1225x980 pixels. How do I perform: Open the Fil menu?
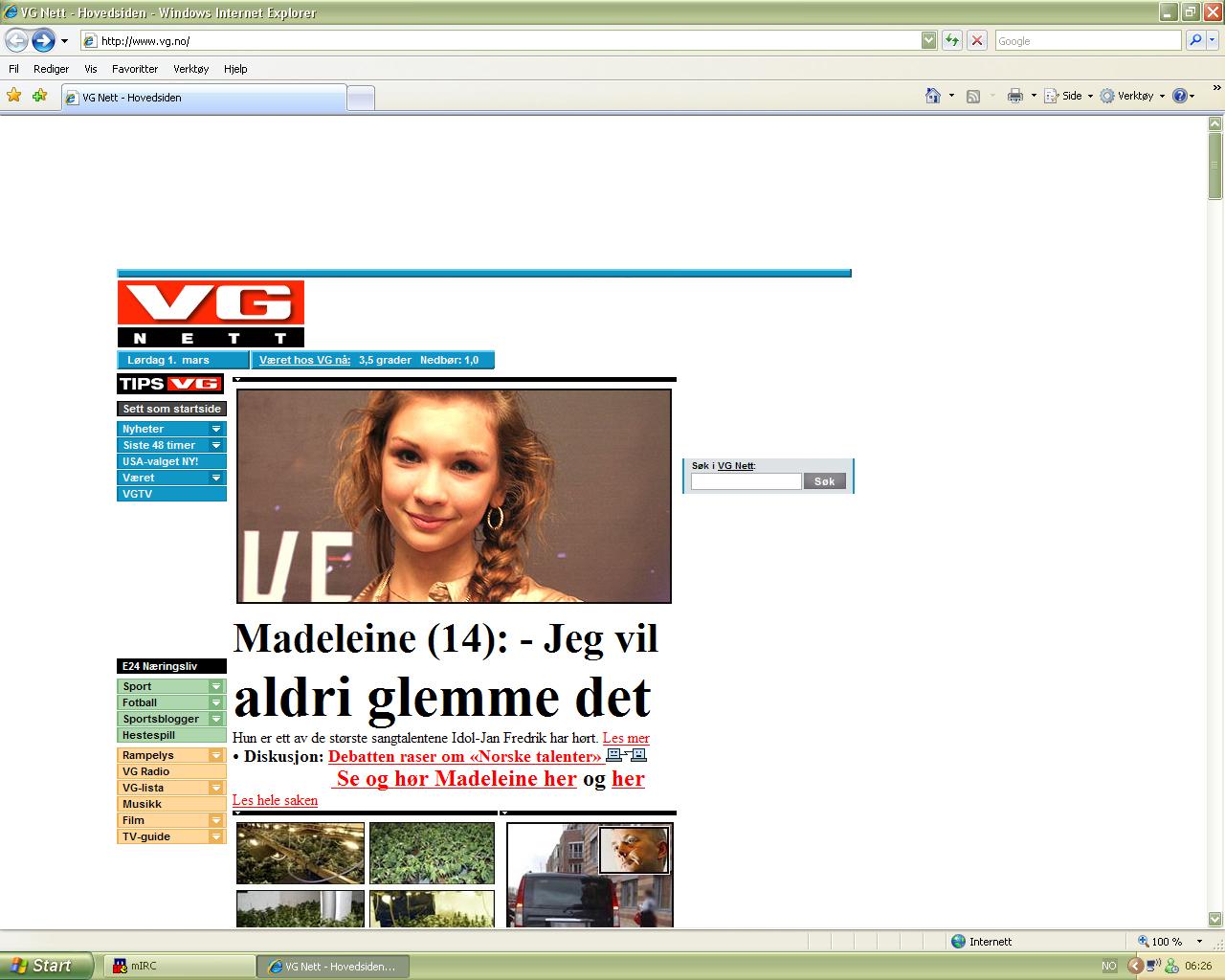[13, 69]
